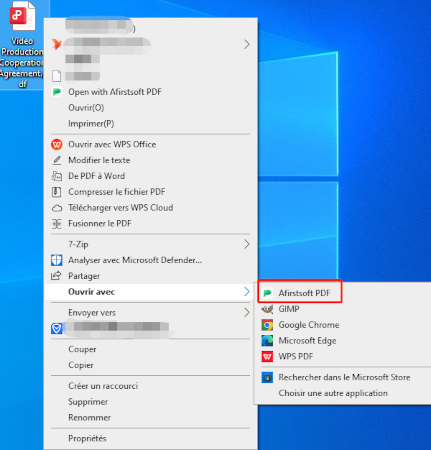431x450 pixels.
Task: Pick GIMP in the Ouvrir avec submenu
Action: (343, 309)
